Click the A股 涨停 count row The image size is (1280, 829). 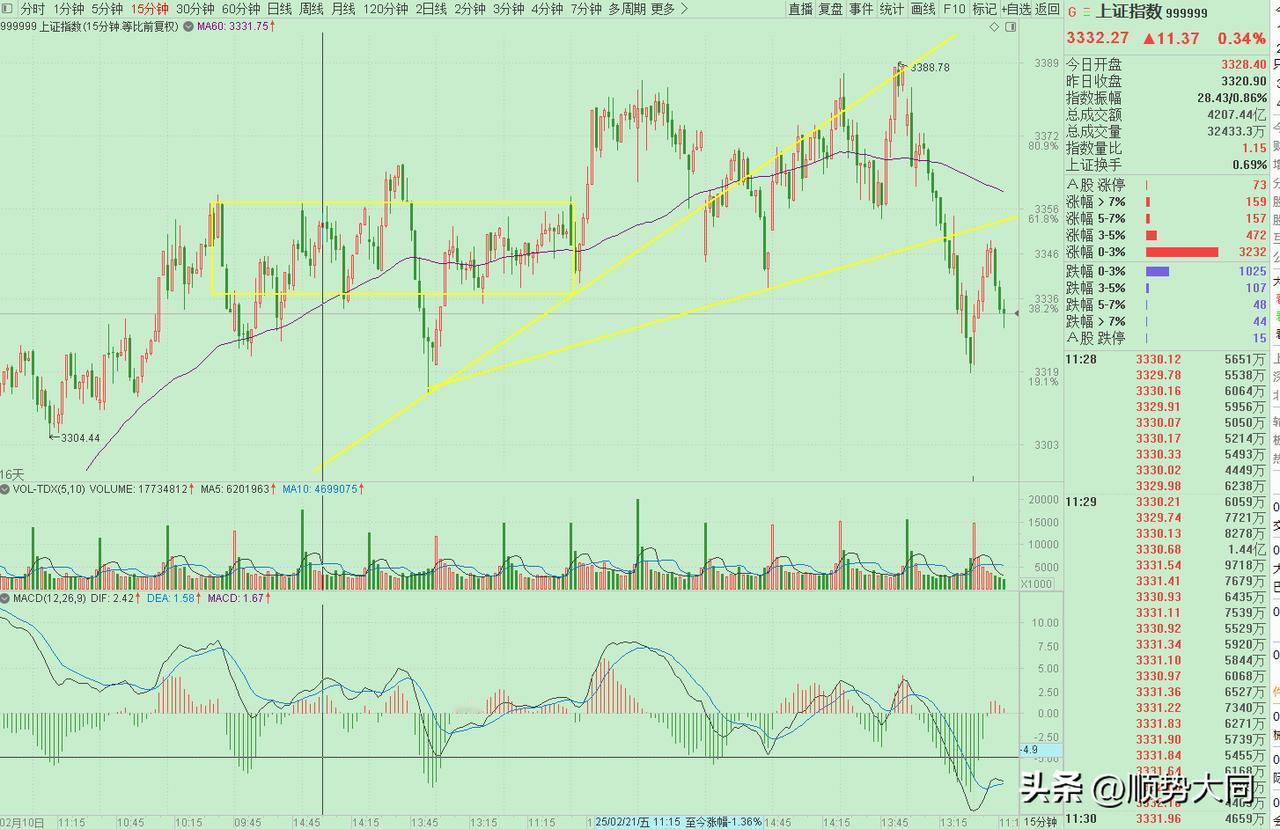pyautogui.click(x=1167, y=185)
